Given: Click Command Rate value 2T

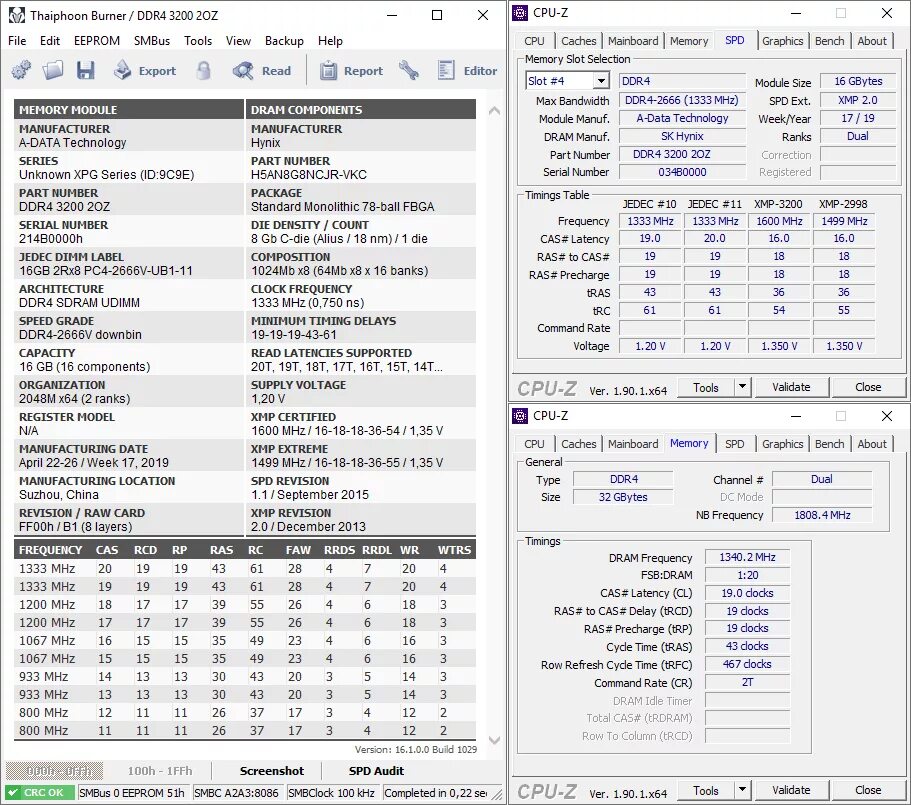Looking at the screenshot, I should click(x=747, y=682).
